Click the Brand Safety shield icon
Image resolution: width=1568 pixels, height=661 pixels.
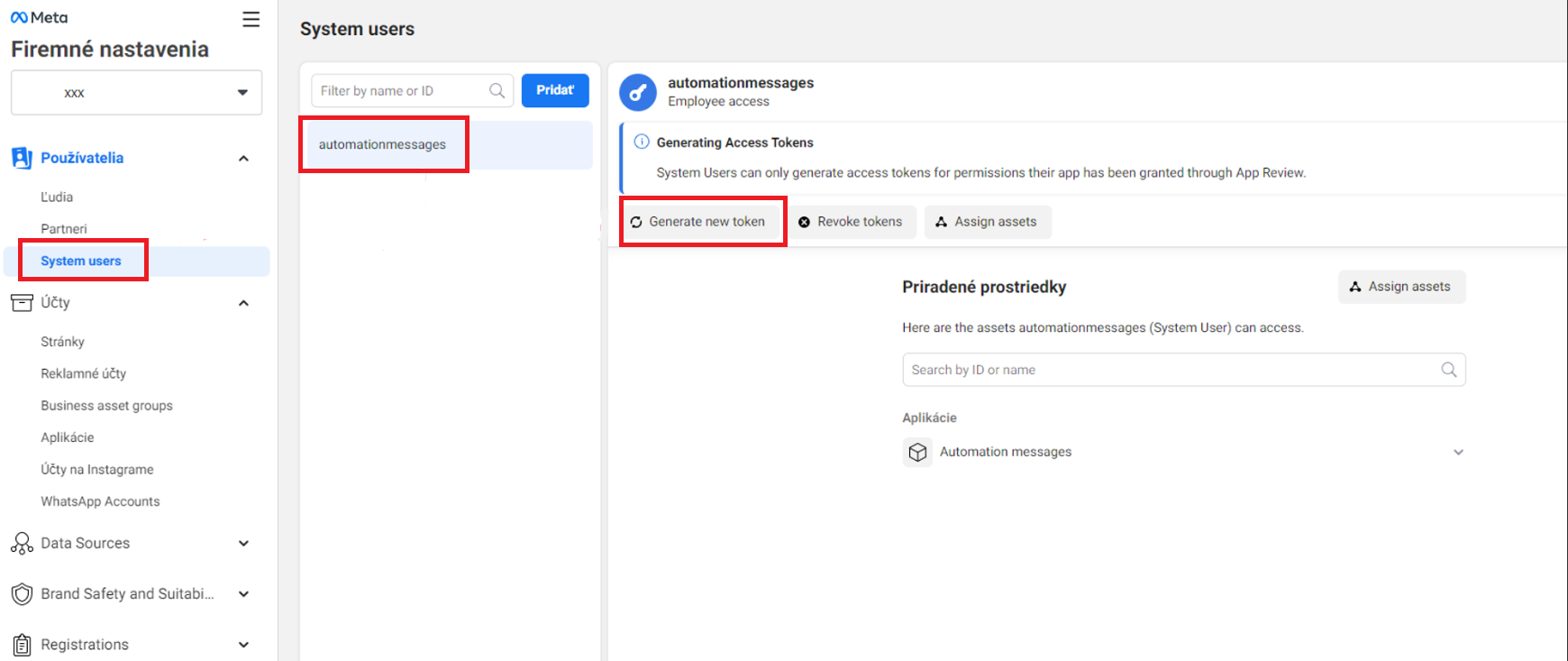pyautogui.click(x=22, y=594)
